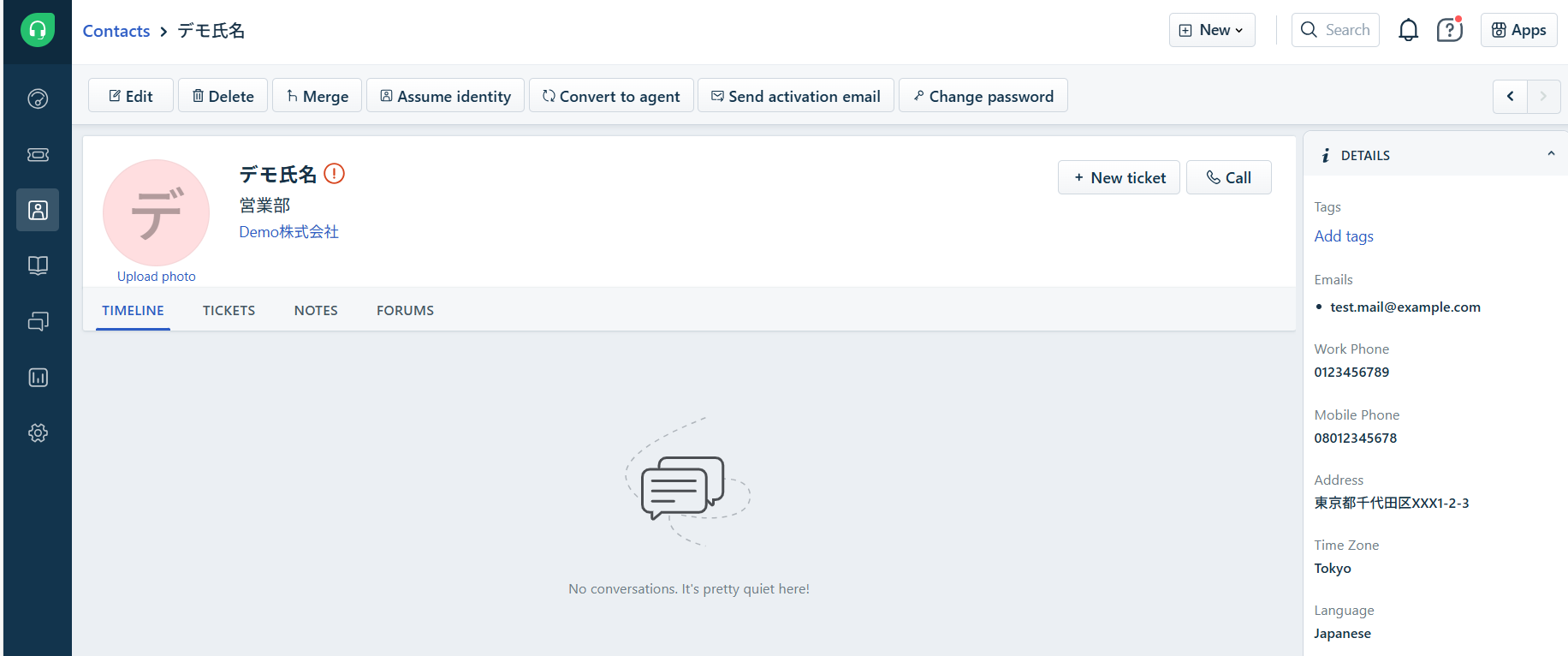Open Admin settings gear icon

(x=38, y=432)
